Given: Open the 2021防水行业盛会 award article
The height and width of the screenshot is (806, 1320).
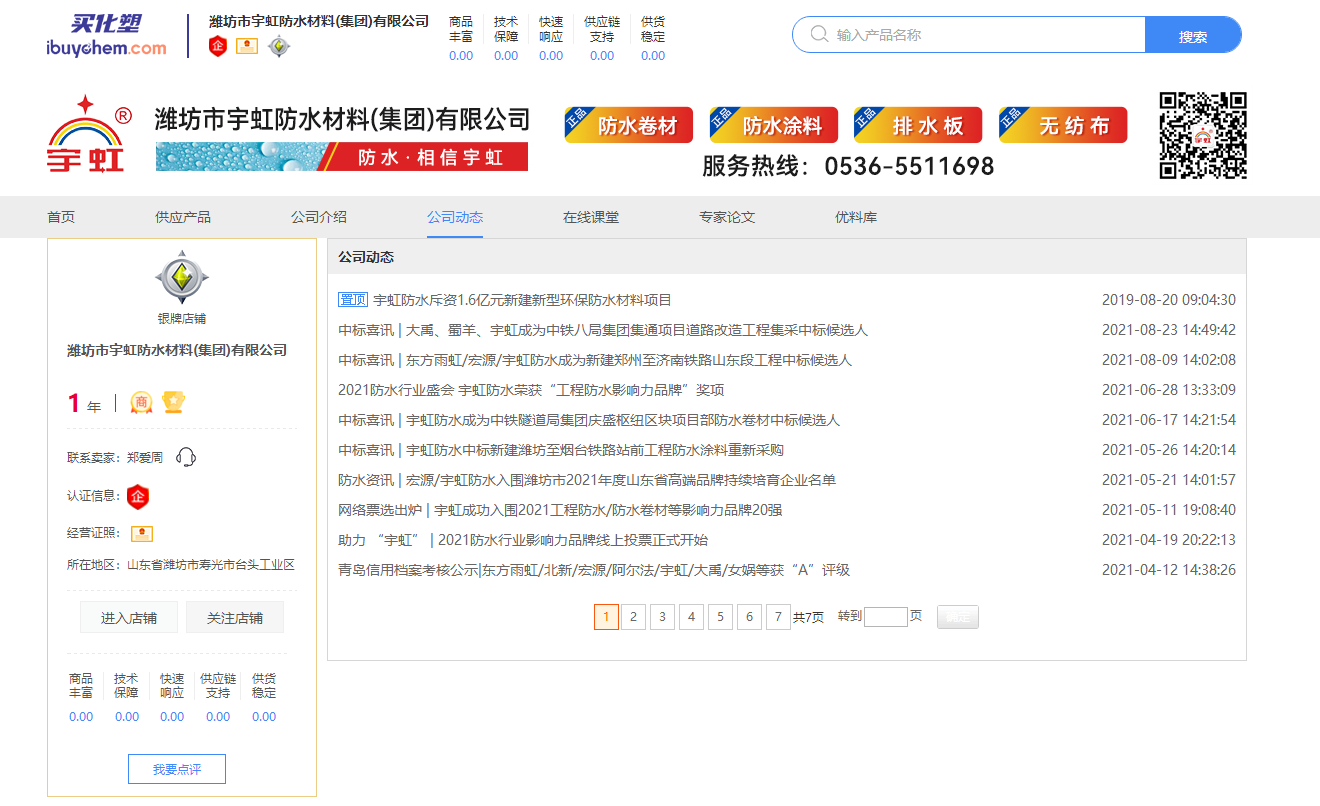Looking at the screenshot, I should [x=531, y=390].
